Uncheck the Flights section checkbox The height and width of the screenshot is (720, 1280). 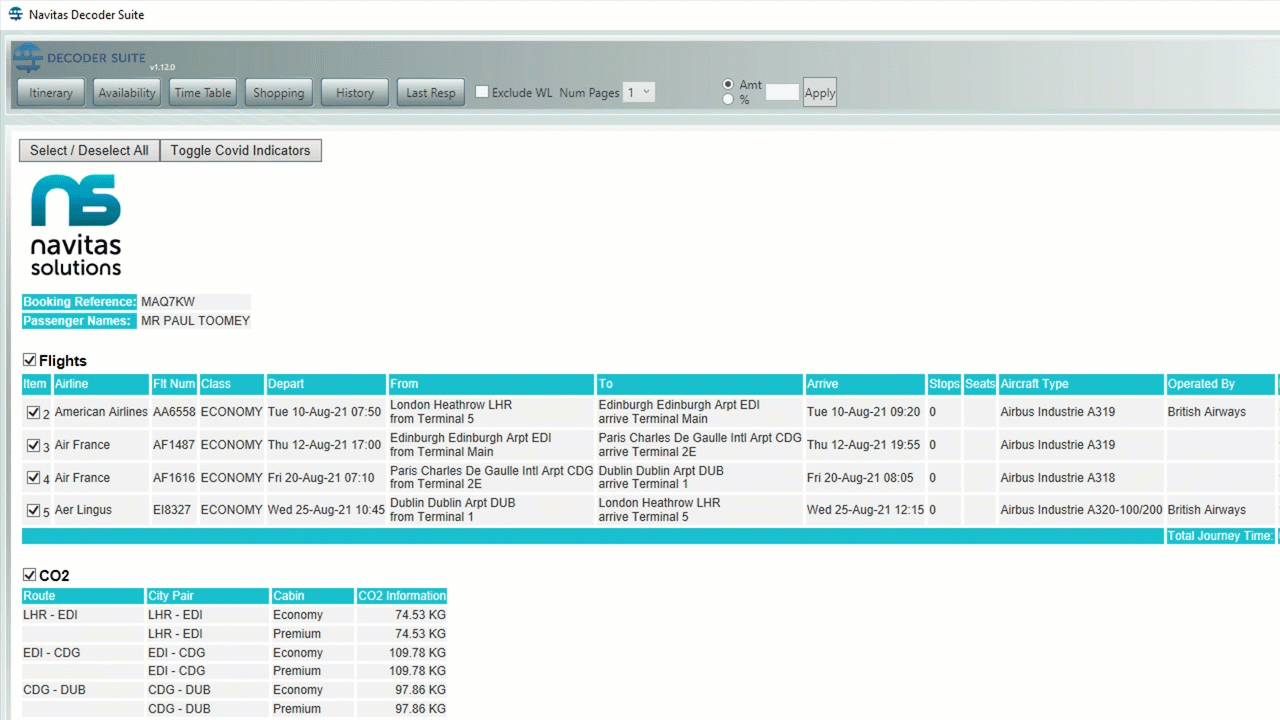(29, 360)
